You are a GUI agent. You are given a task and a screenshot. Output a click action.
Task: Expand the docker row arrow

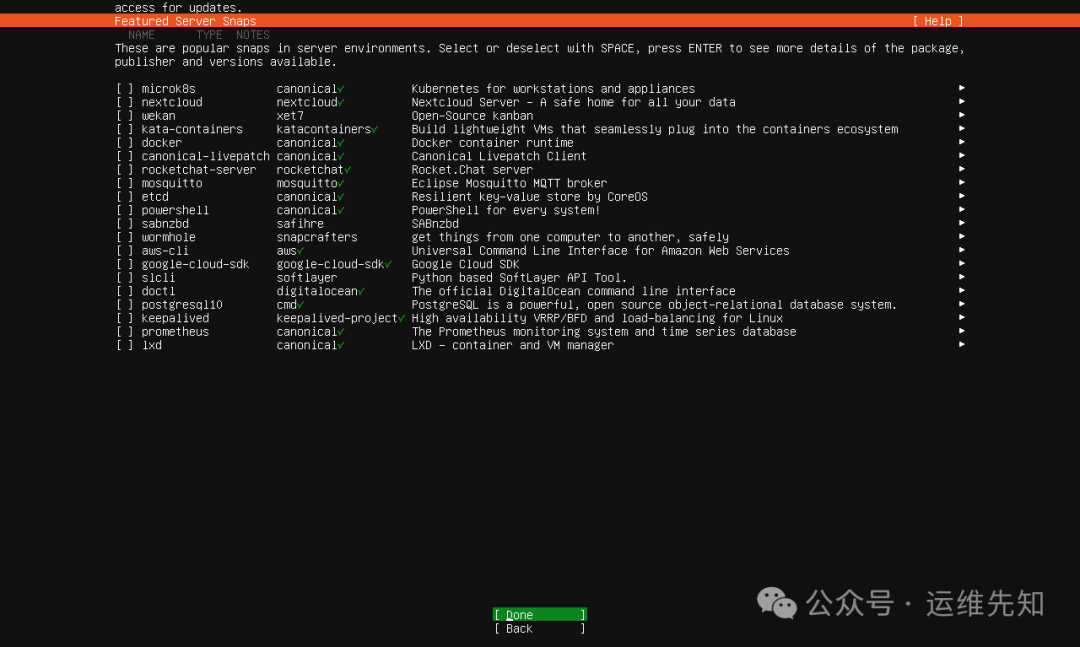[x=962, y=142]
